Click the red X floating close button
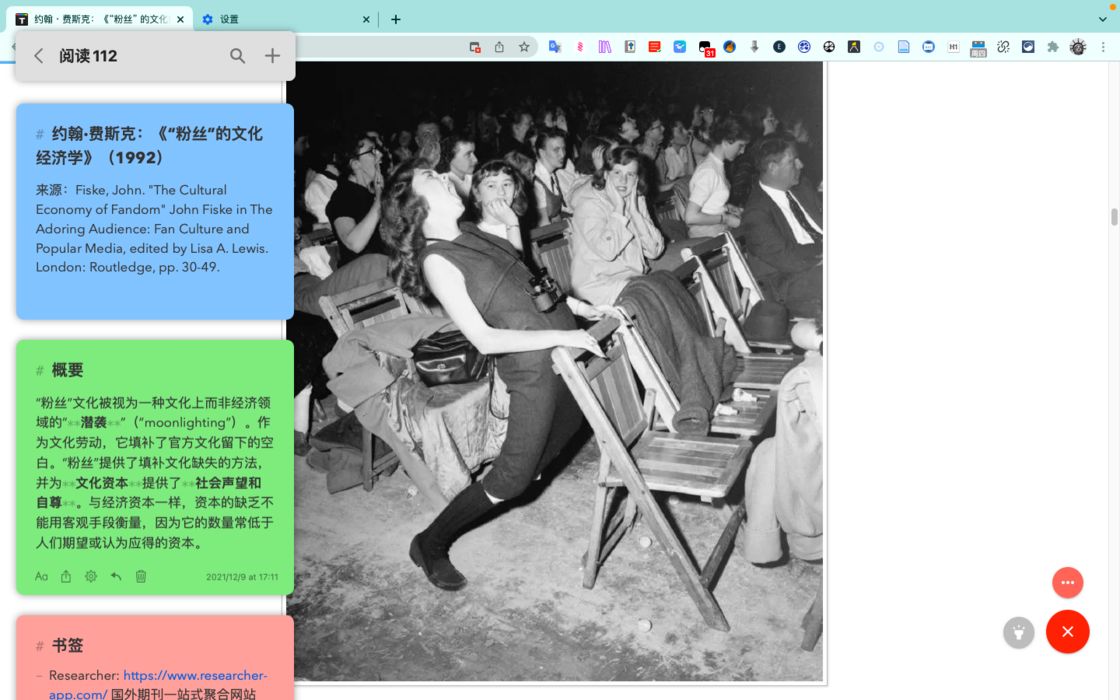This screenshot has height=700, width=1120. [1067, 631]
